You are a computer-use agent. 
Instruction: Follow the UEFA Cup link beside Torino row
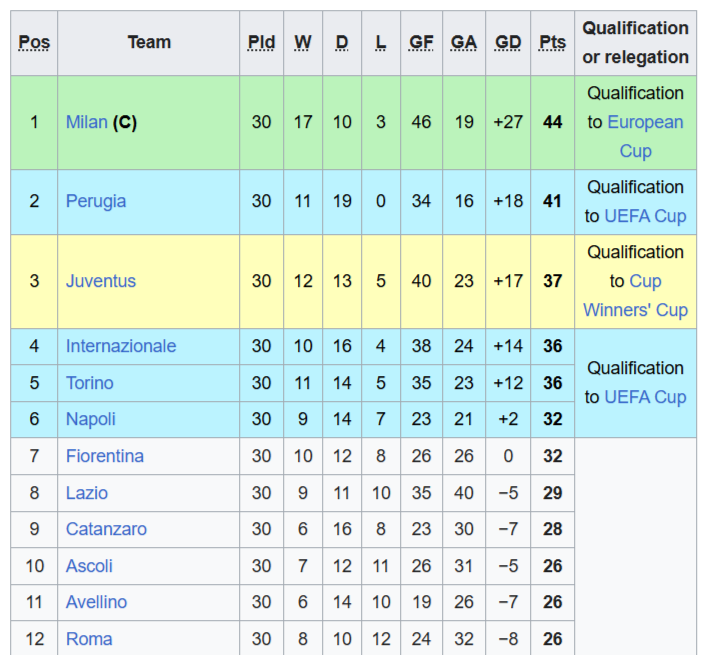pyautogui.click(x=645, y=397)
